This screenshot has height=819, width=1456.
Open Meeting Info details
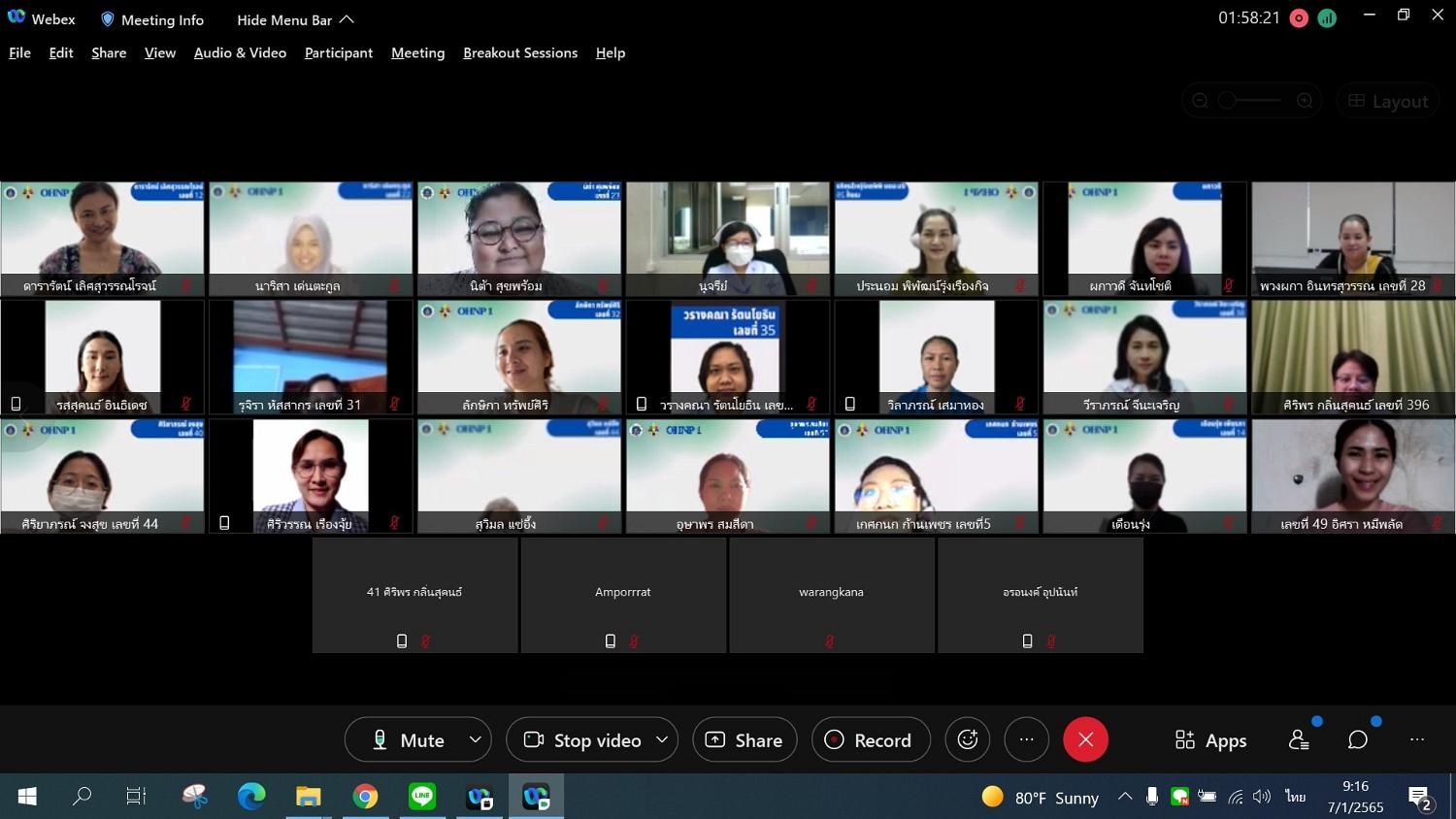tap(152, 19)
